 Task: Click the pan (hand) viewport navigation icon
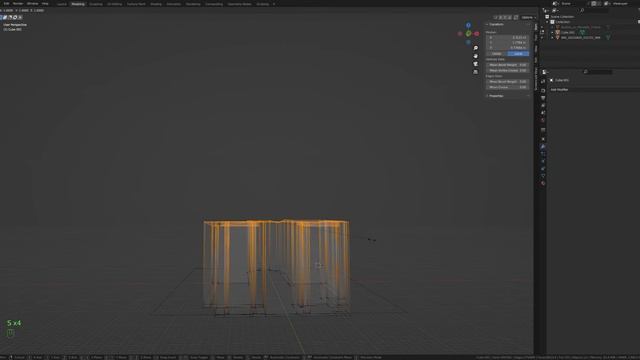click(x=476, y=56)
